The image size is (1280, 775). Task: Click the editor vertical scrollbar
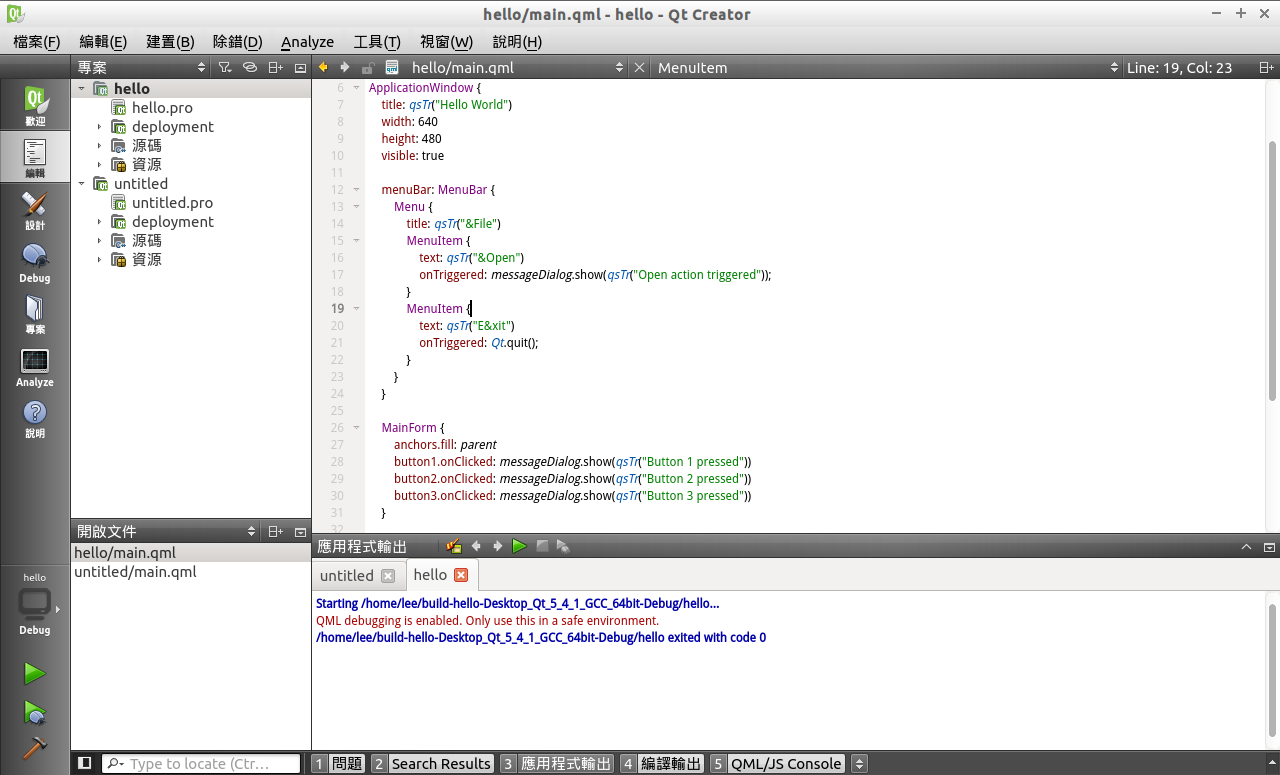pos(1272,270)
